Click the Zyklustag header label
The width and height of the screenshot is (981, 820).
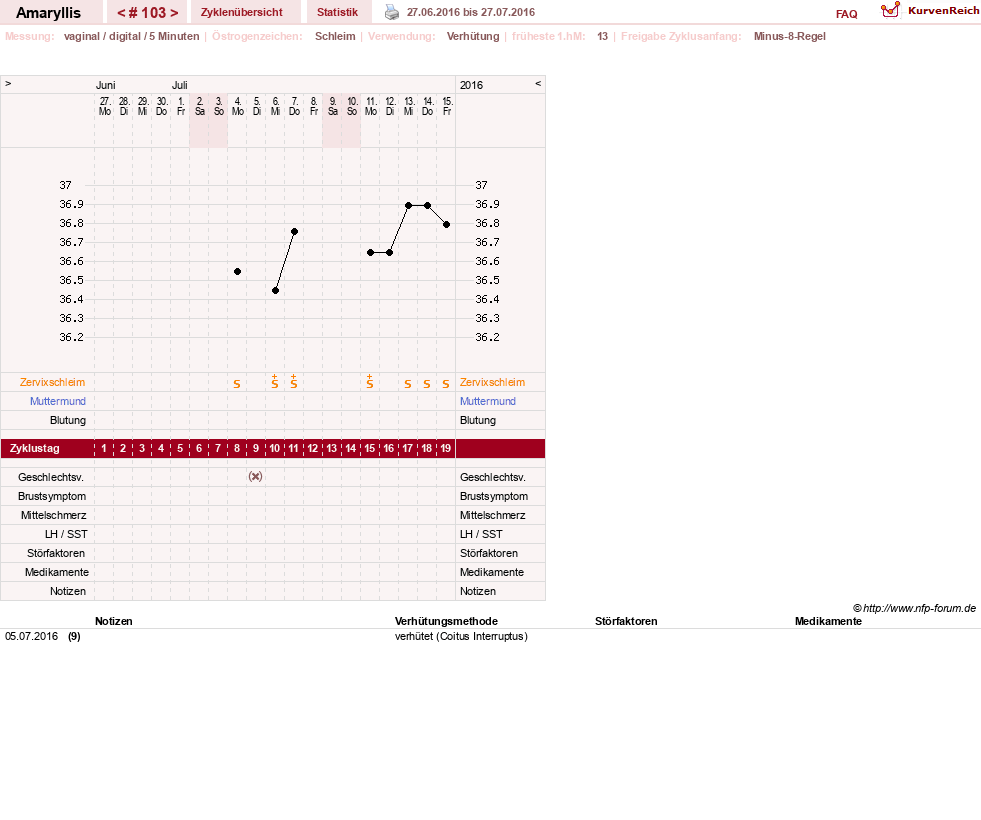(x=34, y=448)
